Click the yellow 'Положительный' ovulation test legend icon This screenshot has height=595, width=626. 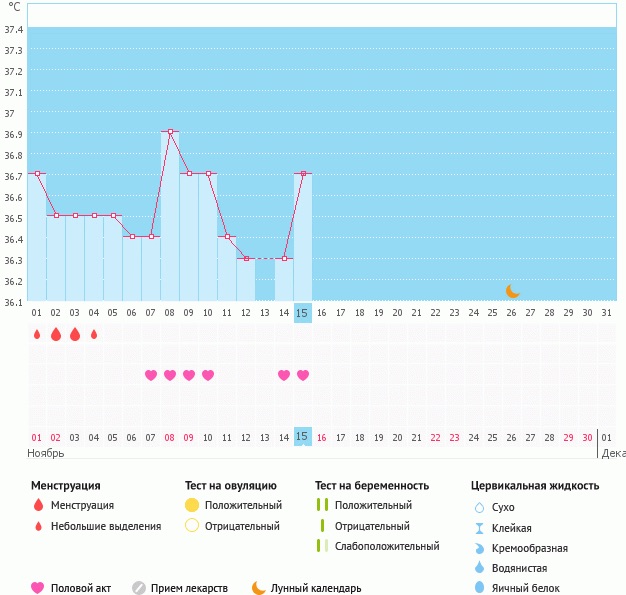[x=192, y=506]
